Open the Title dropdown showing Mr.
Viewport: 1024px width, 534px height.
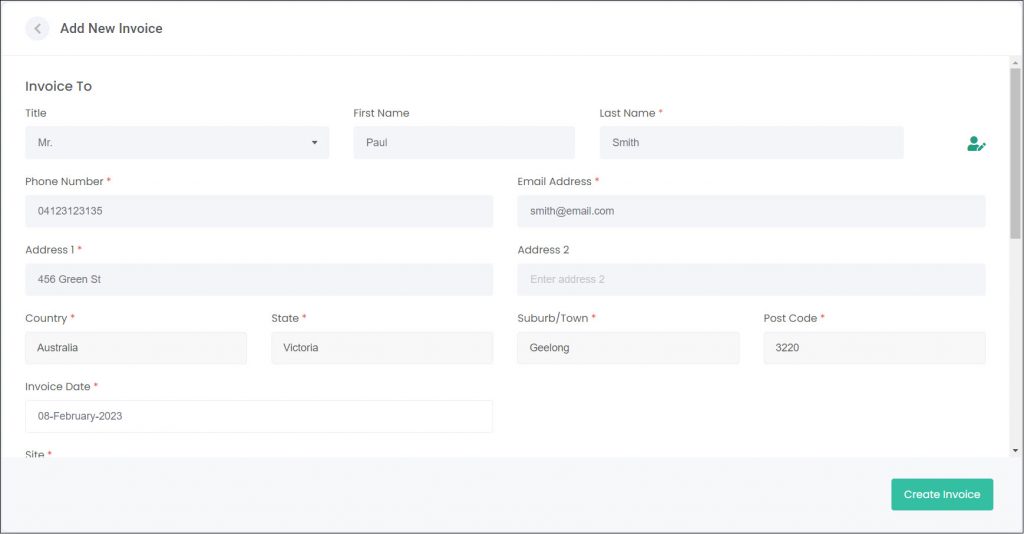tap(177, 142)
